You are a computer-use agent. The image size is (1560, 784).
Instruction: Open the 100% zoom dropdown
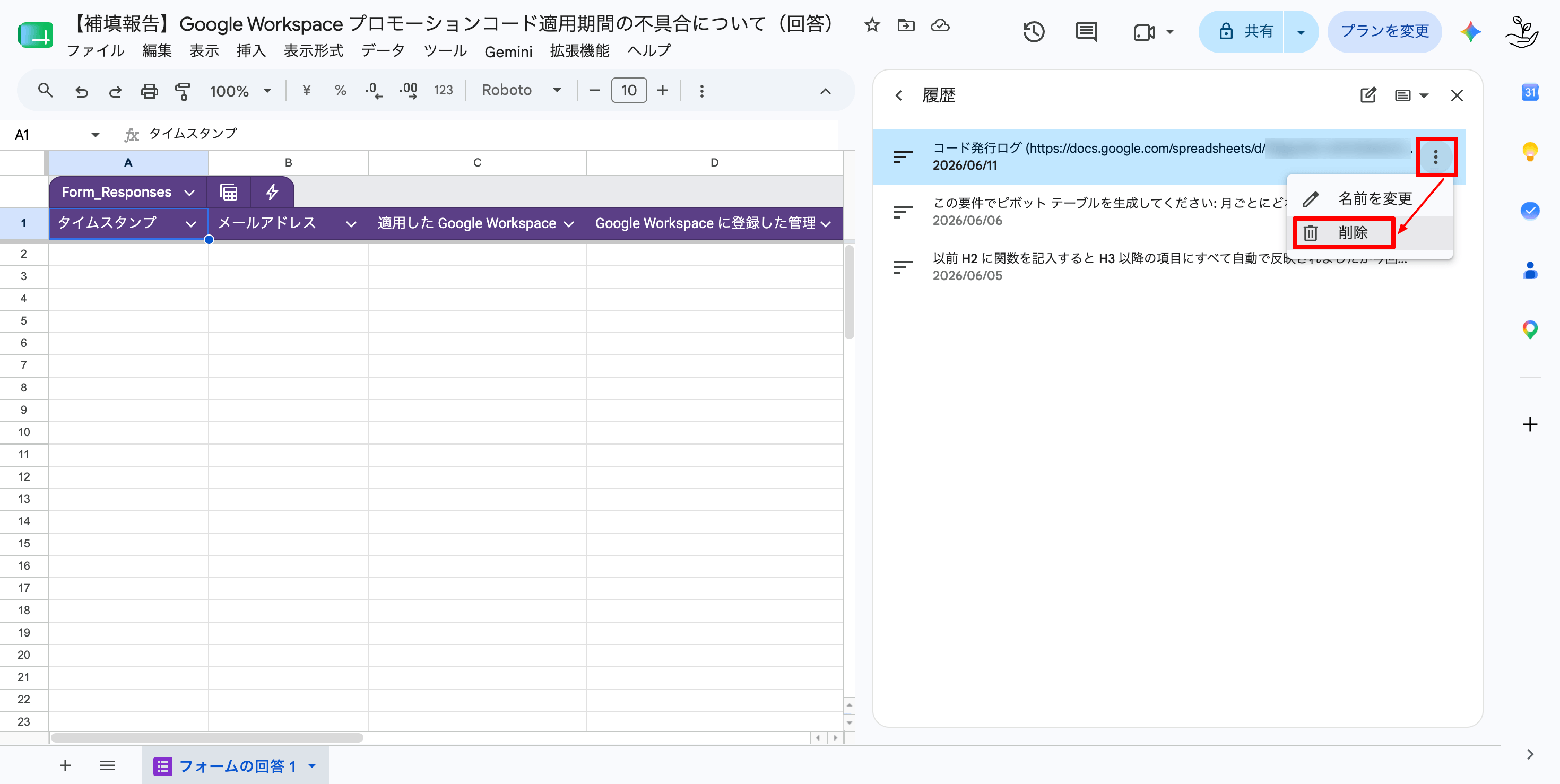[240, 91]
